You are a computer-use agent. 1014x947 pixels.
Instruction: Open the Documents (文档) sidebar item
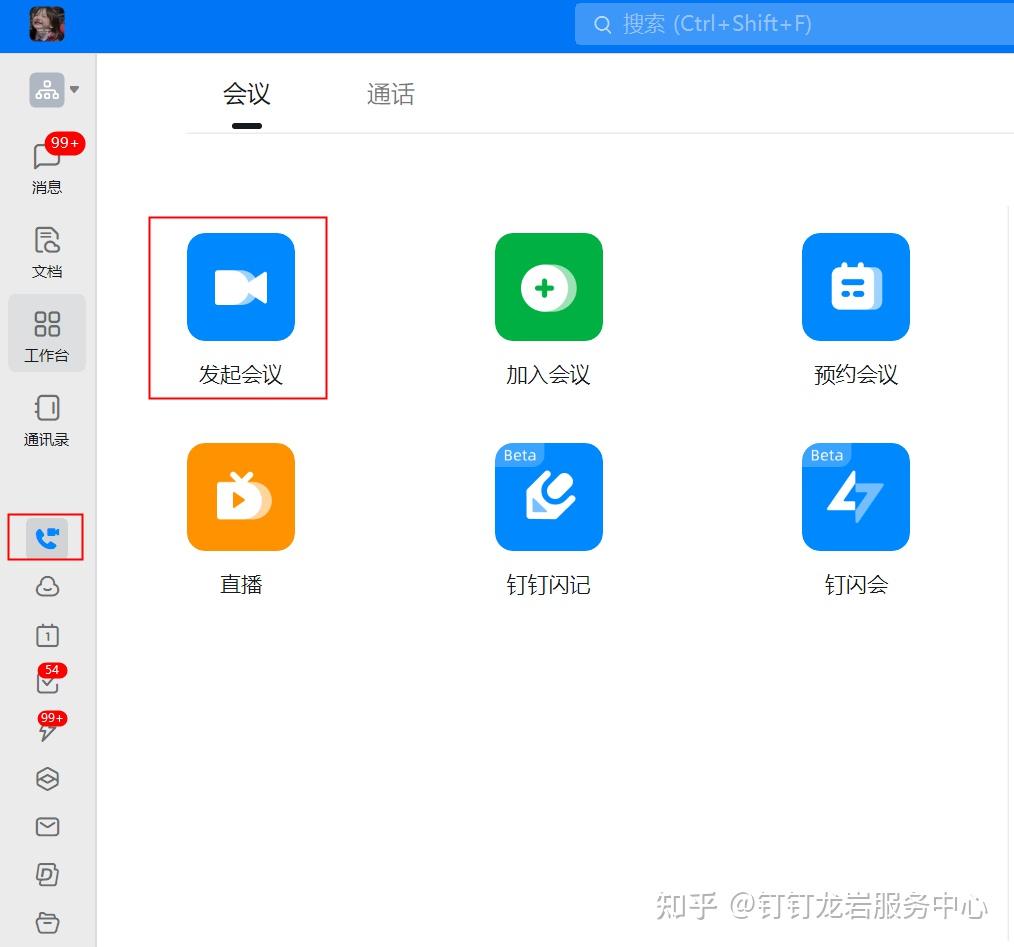47,252
